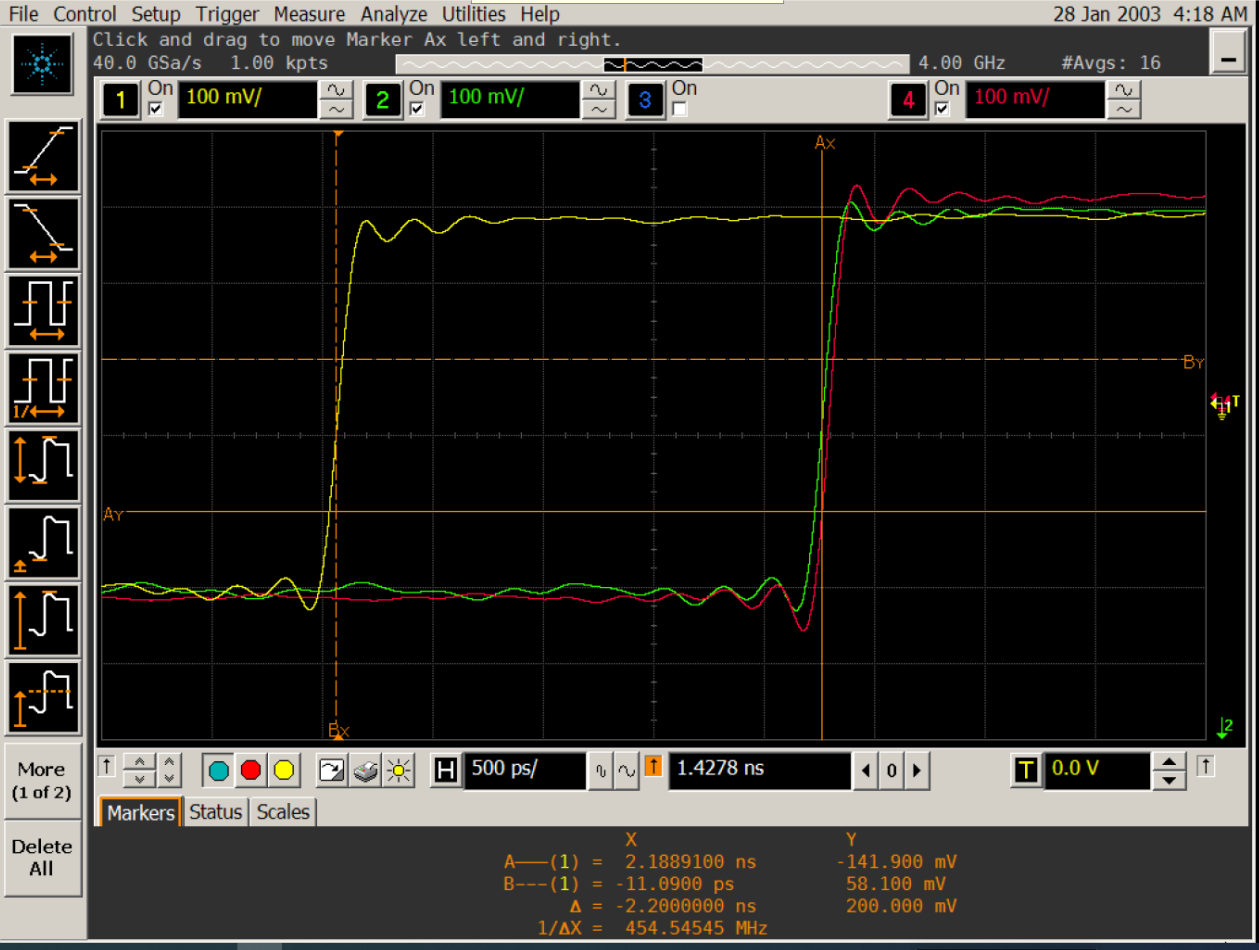Viewport: 1259px width, 950px height.
Task: Click the trigger level up/down stepper
Action: (1169, 770)
